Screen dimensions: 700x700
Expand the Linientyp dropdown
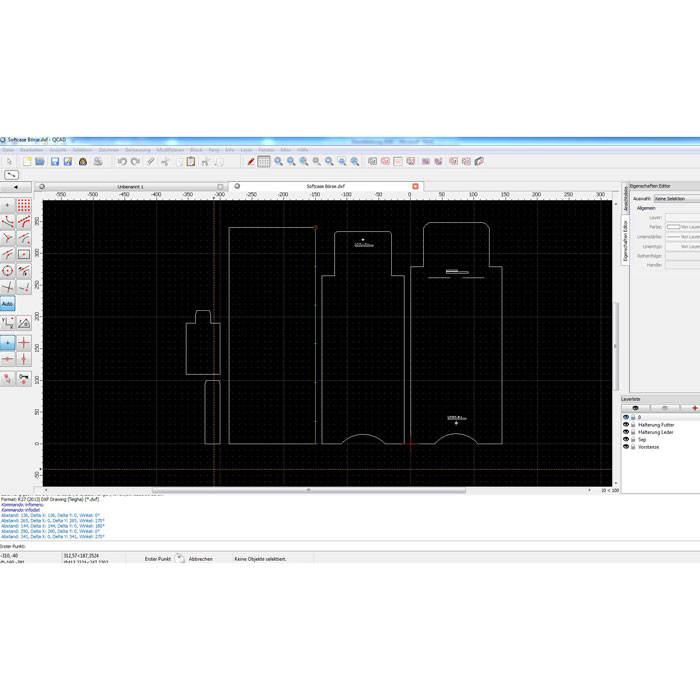coord(683,245)
